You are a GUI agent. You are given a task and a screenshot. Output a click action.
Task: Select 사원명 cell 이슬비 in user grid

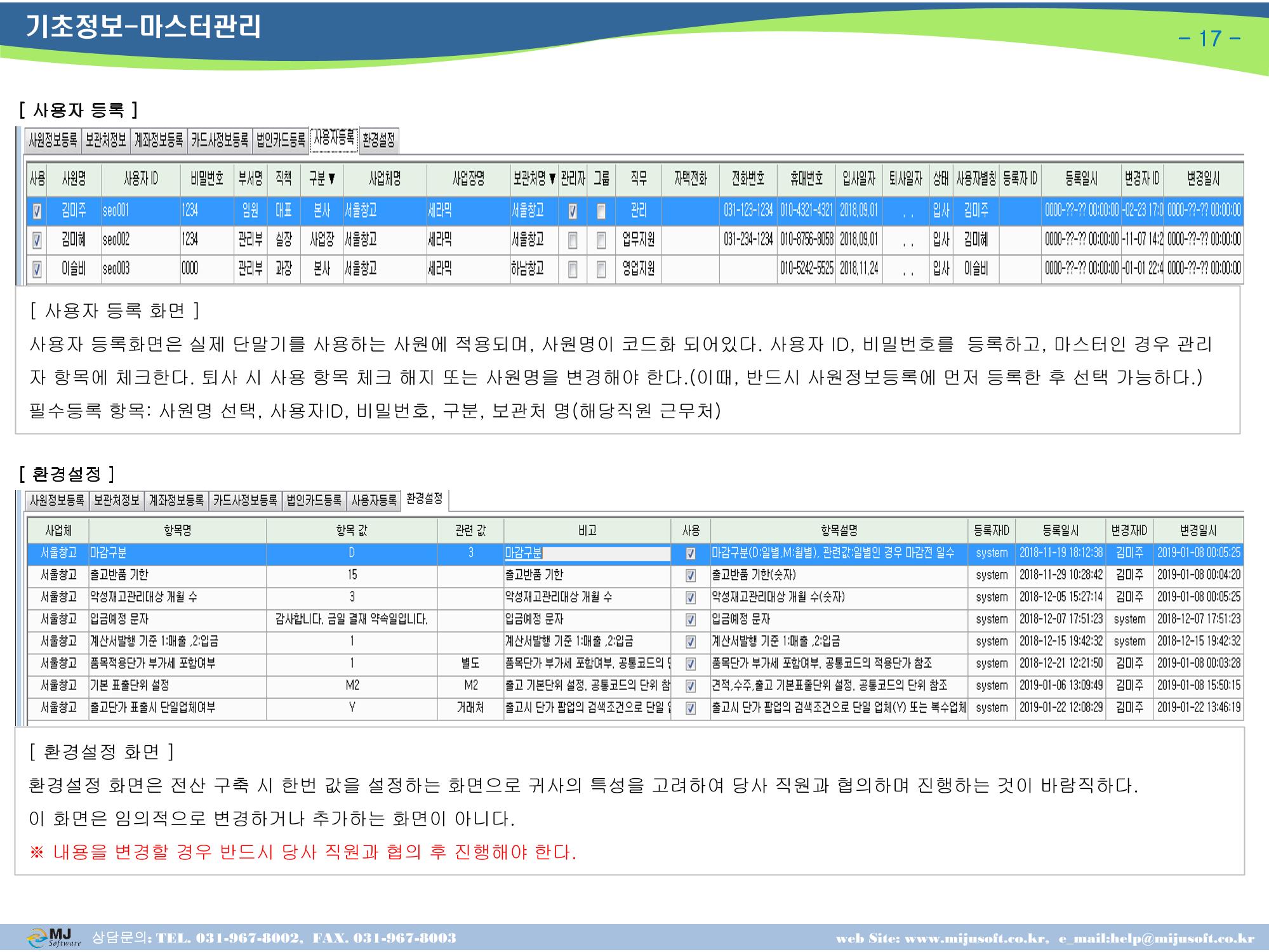click(74, 269)
